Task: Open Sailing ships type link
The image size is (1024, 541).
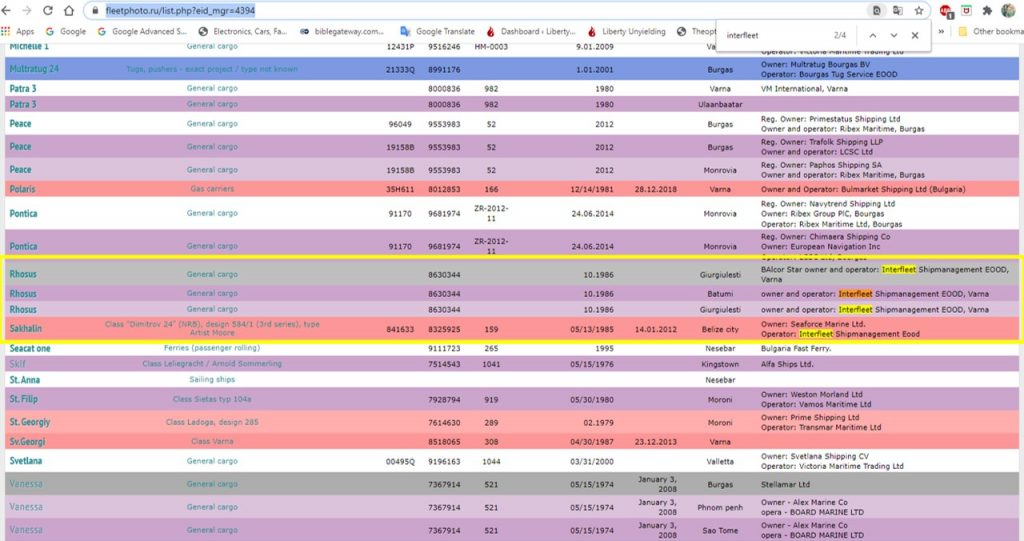Action: [x=212, y=380]
